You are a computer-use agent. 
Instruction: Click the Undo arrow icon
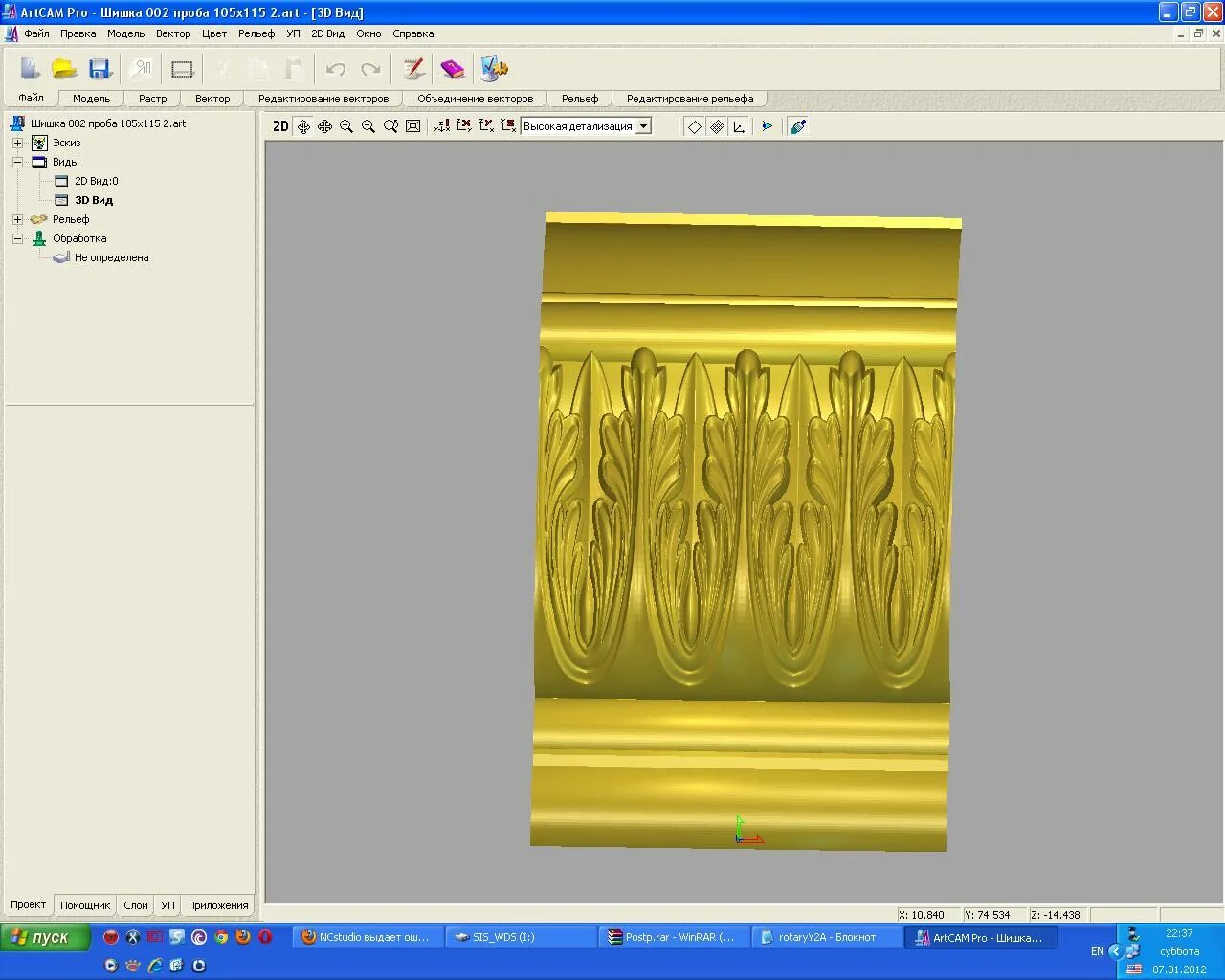tap(335, 69)
